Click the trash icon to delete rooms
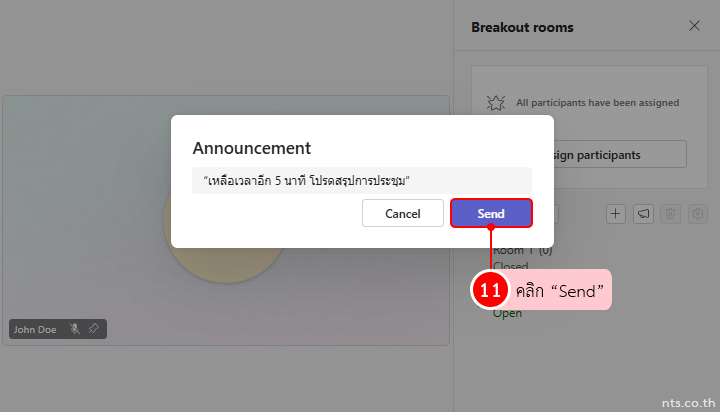 (671, 213)
